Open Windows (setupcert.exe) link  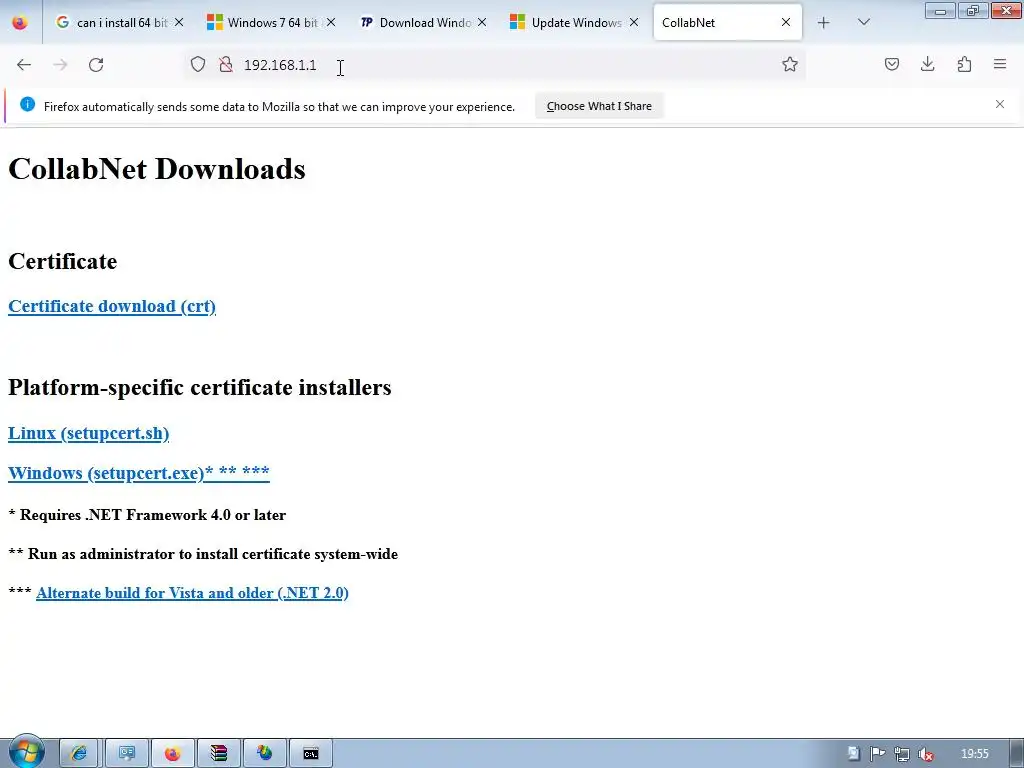[138, 473]
